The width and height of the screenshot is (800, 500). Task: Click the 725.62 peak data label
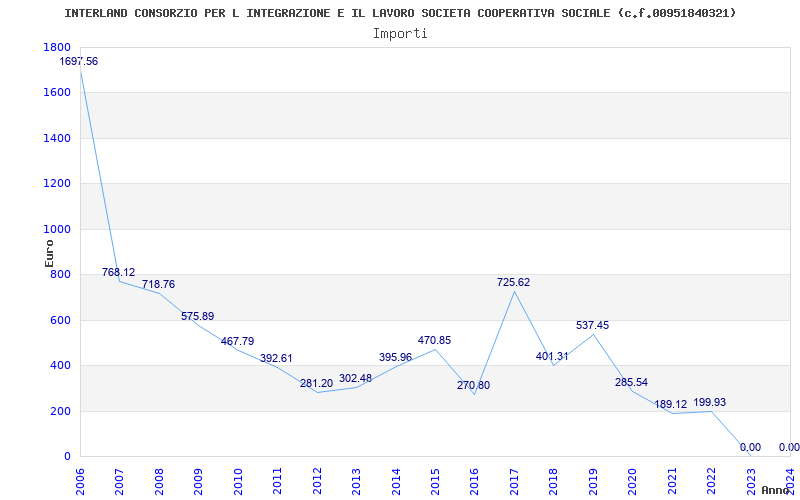(514, 282)
